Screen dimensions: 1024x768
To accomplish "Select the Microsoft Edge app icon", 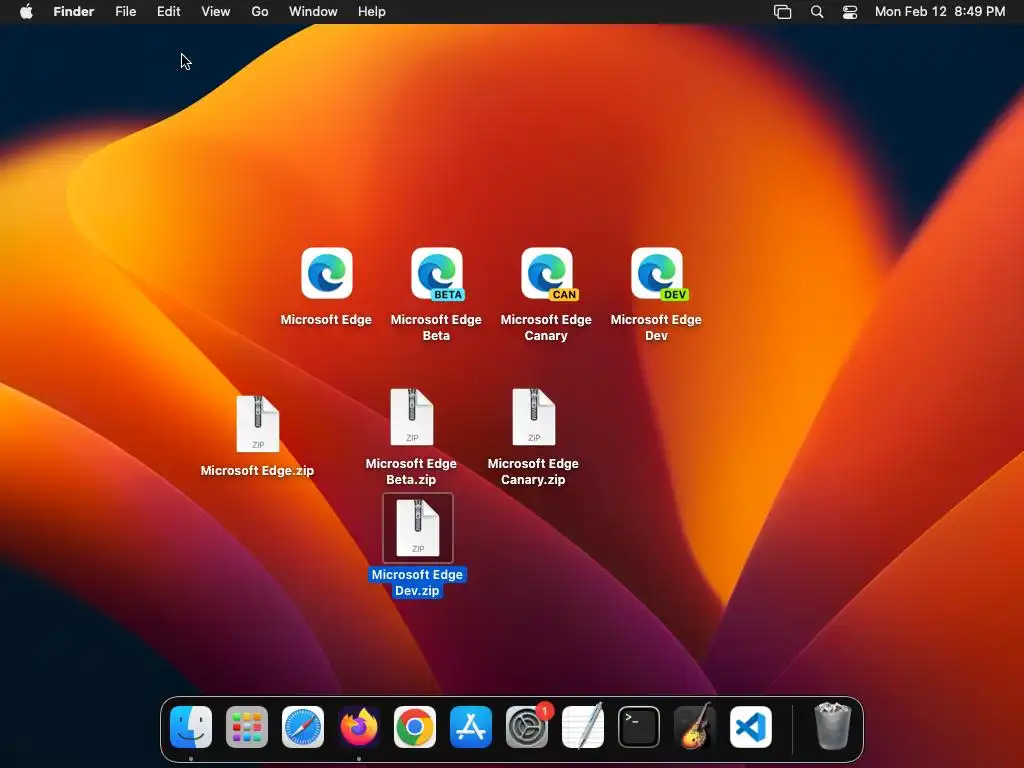I will point(327,273).
